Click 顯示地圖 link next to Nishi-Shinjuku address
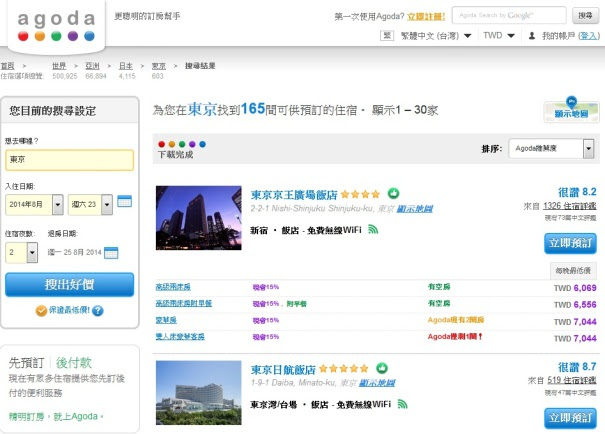The width and height of the screenshot is (605, 434). (415, 209)
